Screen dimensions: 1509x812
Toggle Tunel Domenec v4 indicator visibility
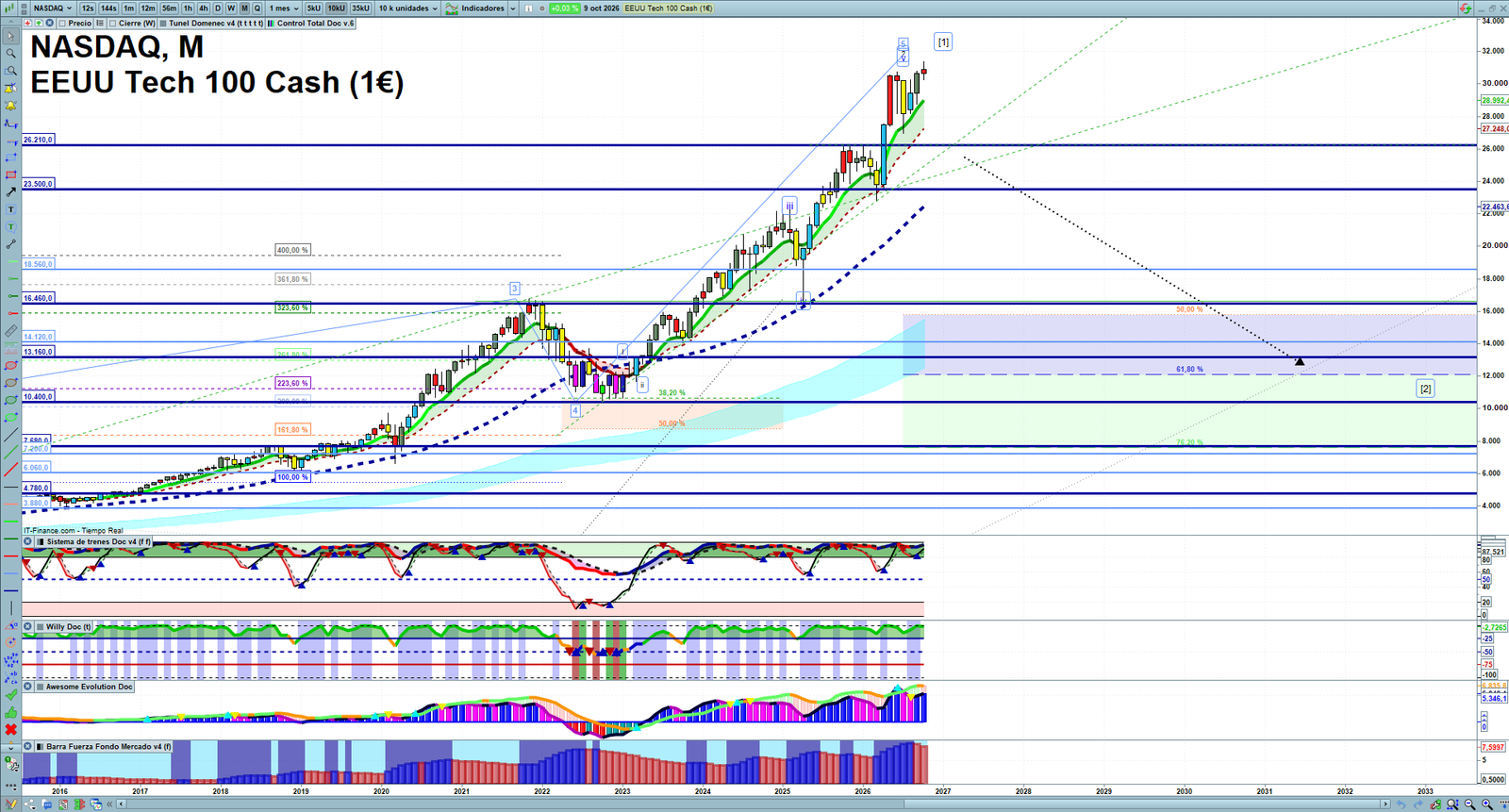click(x=163, y=23)
